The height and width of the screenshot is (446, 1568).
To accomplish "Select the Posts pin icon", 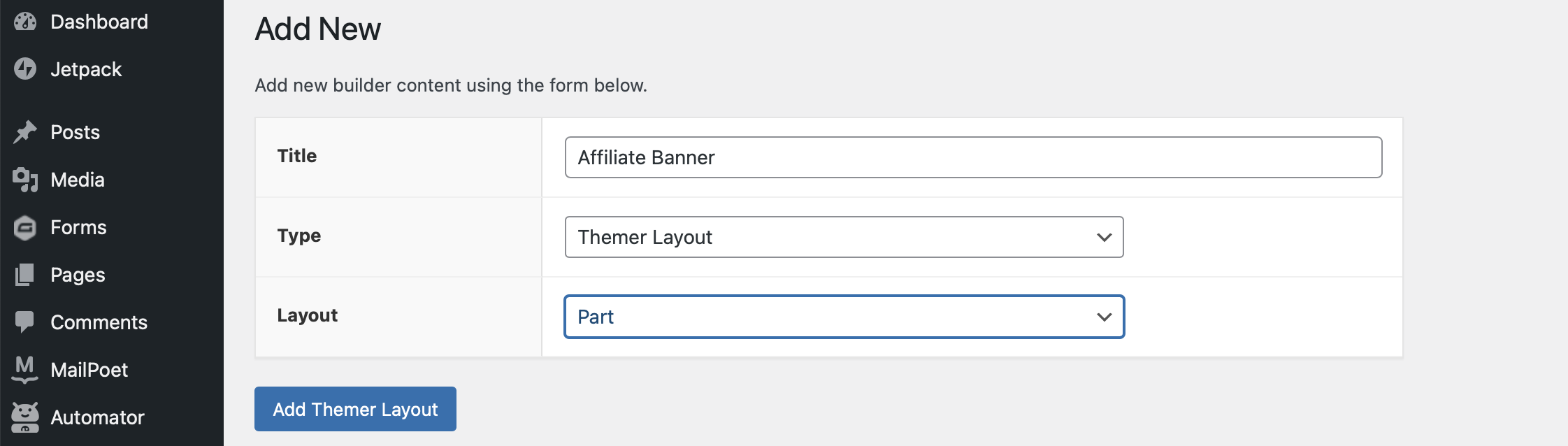I will (x=25, y=131).
